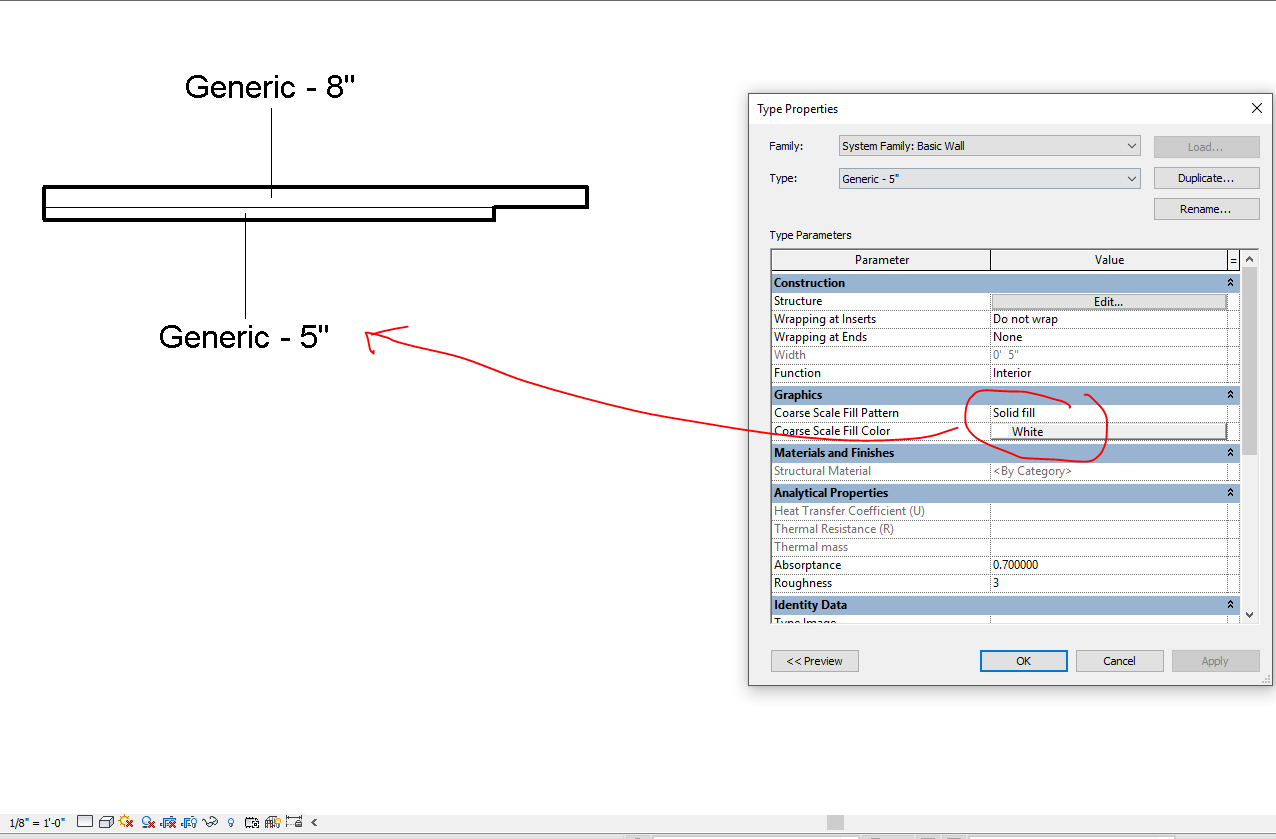Viewport: 1276px width, 839px height.
Task: Confirm changes with the OK button
Action: [x=1023, y=660]
